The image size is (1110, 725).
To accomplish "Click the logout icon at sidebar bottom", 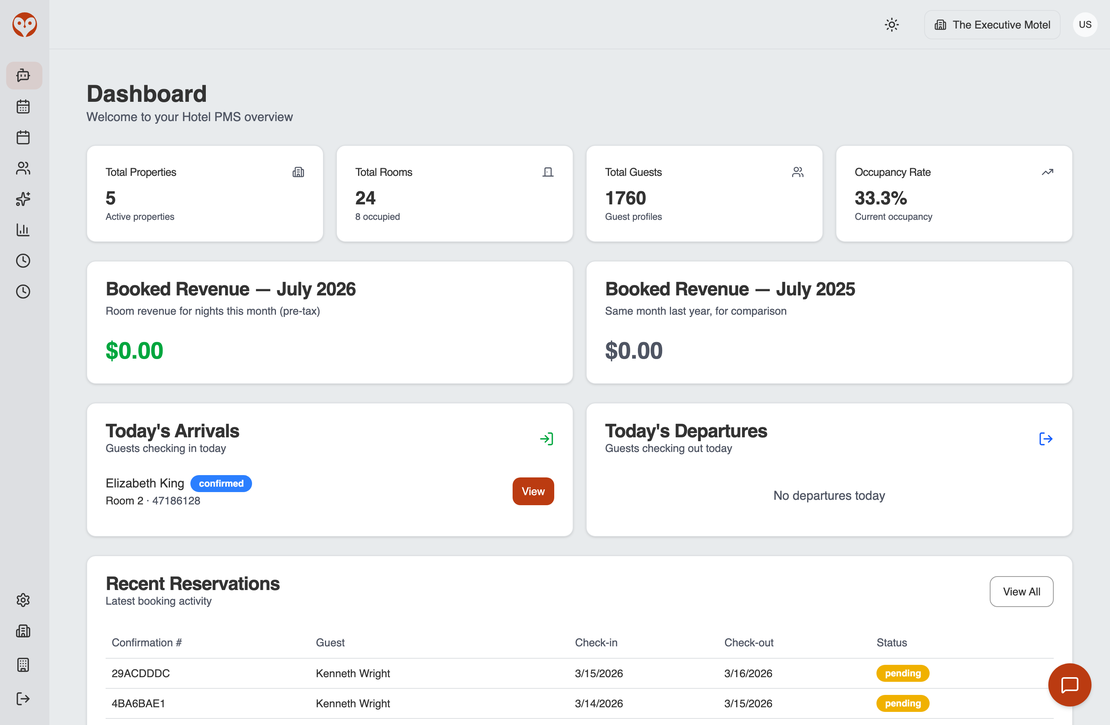I will (23, 699).
